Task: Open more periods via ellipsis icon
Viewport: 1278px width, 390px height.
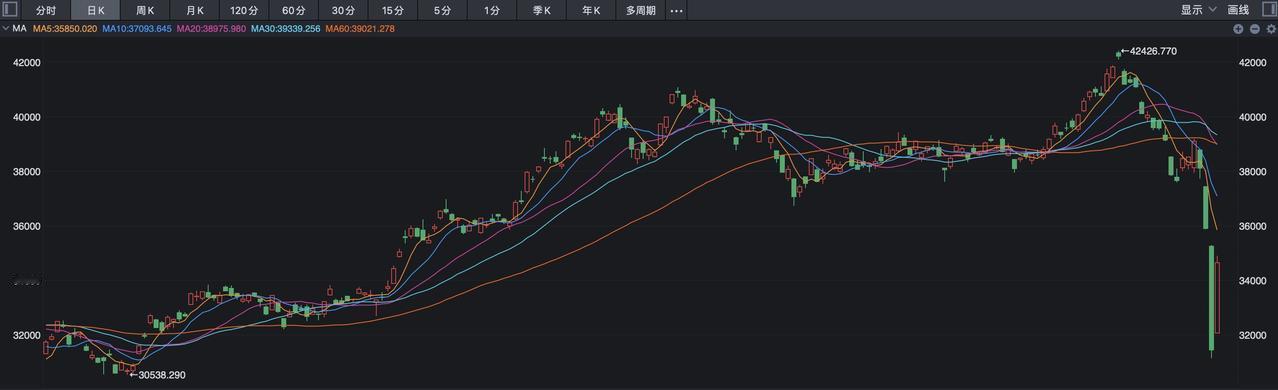Action: 676,10
